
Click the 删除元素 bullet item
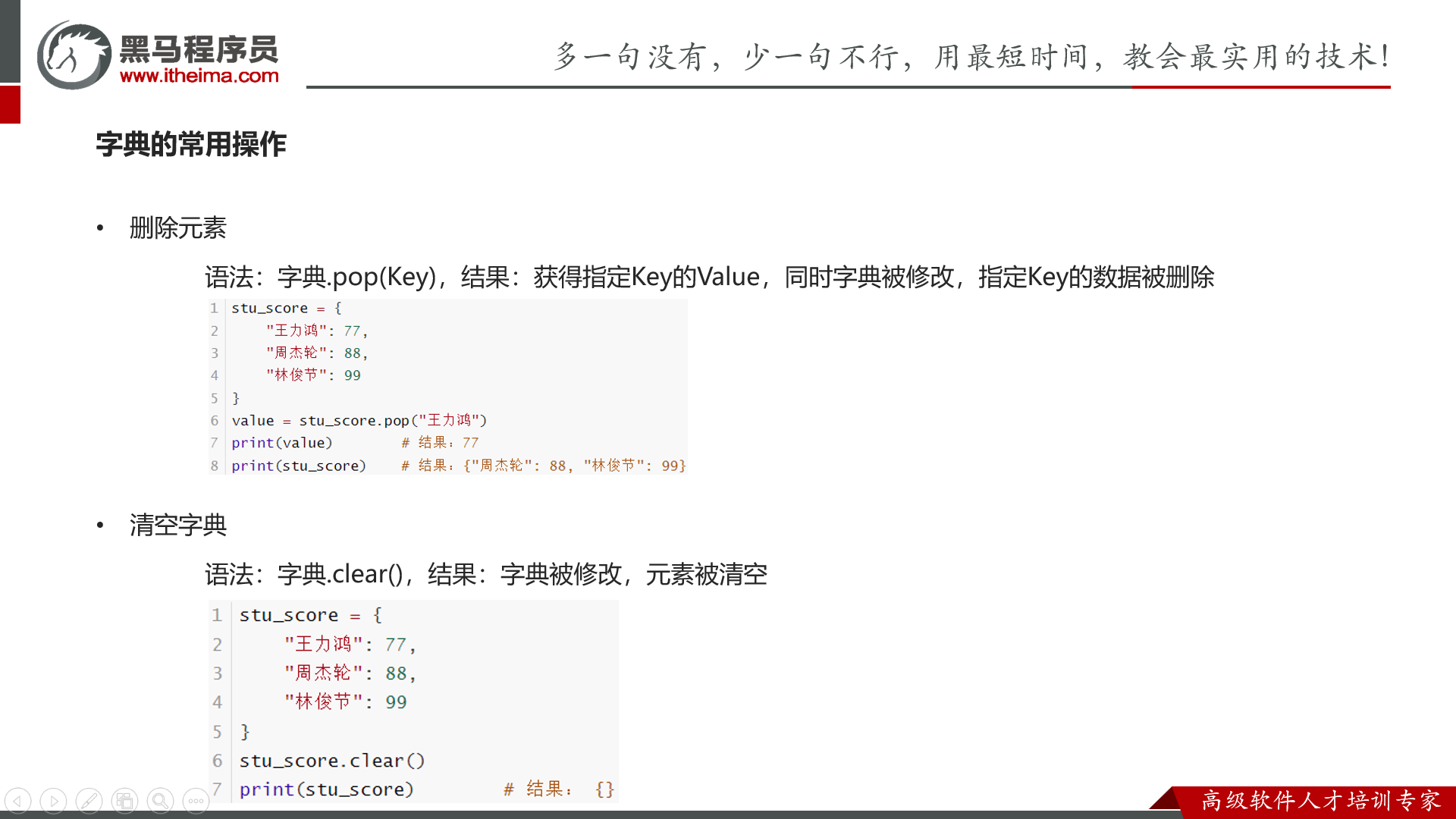point(177,227)
